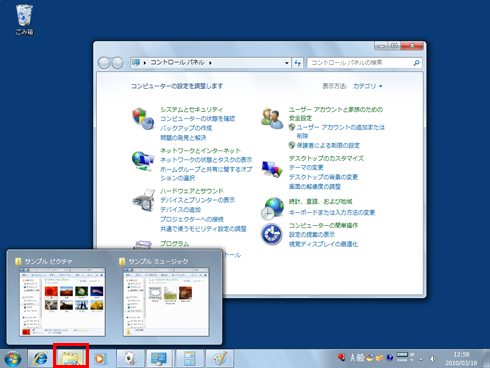Open the Recycle Bin (ごみ箱) on desktop
Screen dimensions: 490x368
pos(24,20)
